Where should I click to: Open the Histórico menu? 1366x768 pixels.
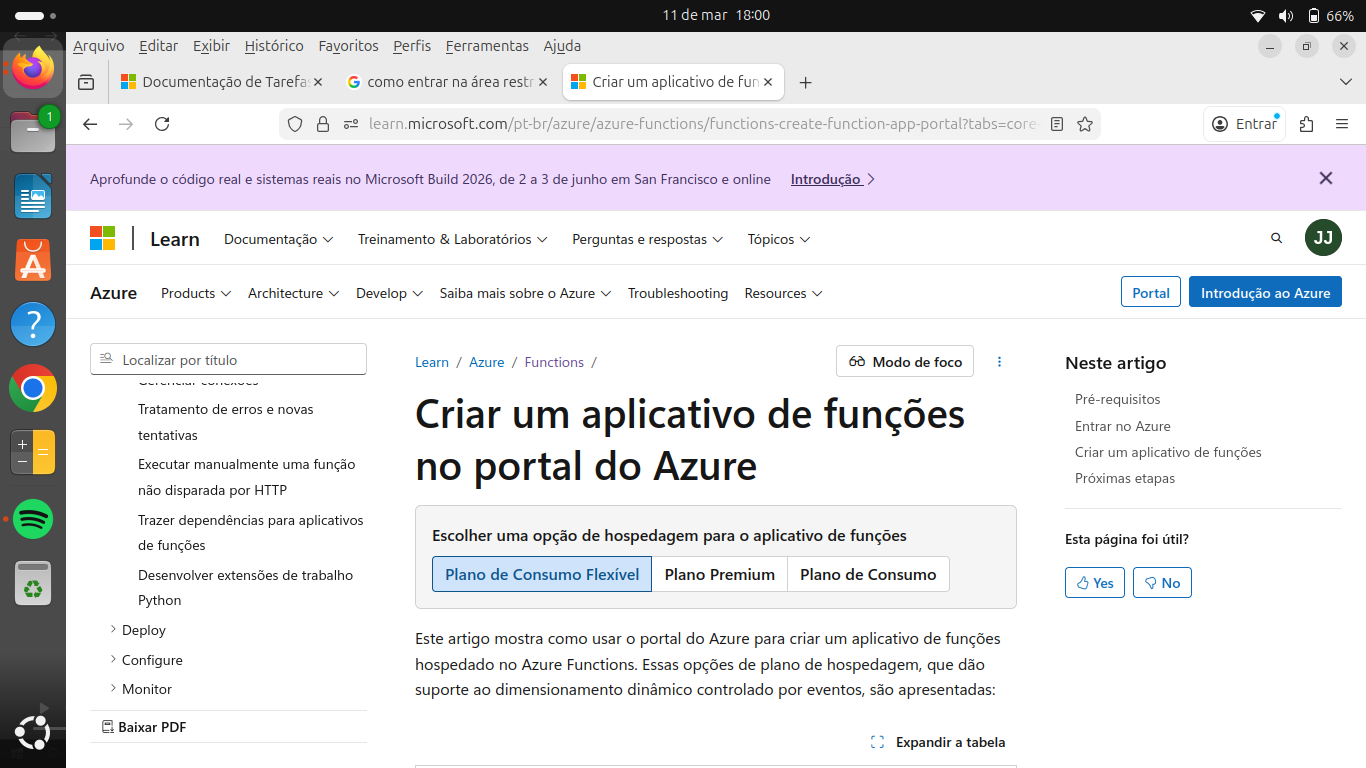274,46
